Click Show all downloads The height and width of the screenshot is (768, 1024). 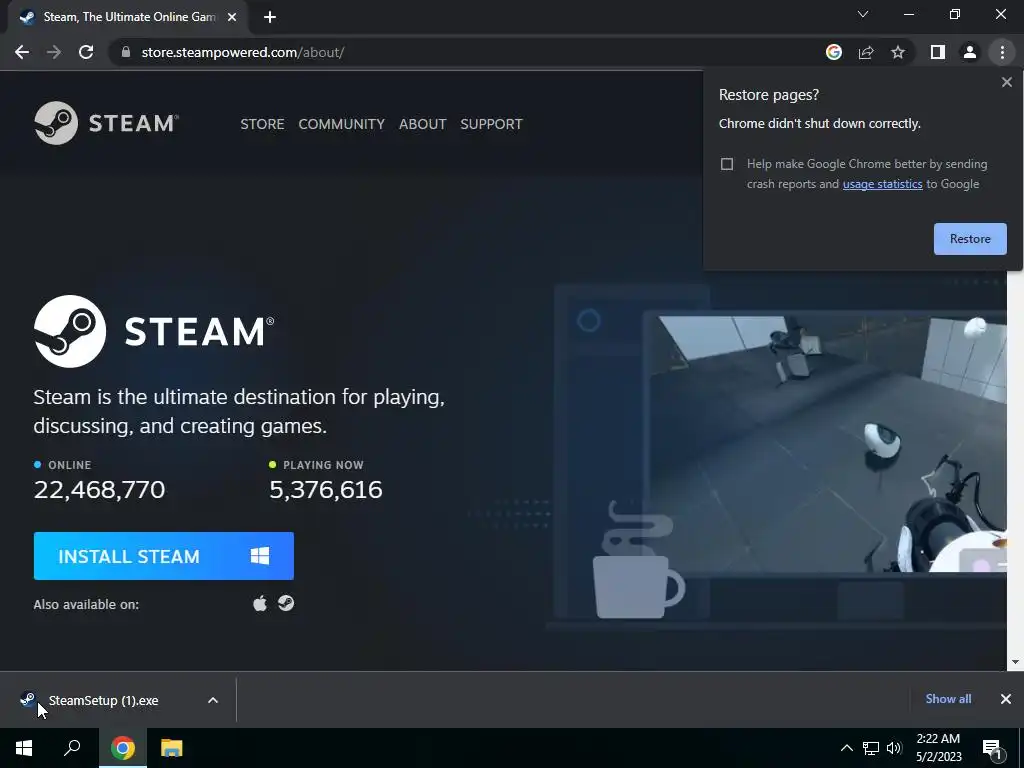click(948, 699)
